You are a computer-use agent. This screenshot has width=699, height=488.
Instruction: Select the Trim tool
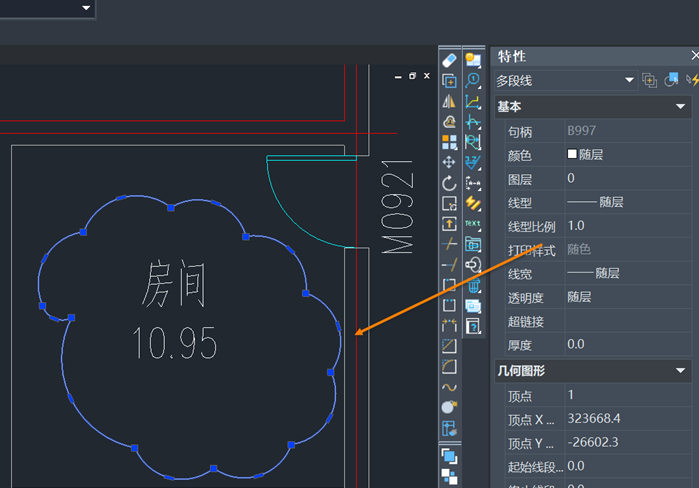(449, 244)
